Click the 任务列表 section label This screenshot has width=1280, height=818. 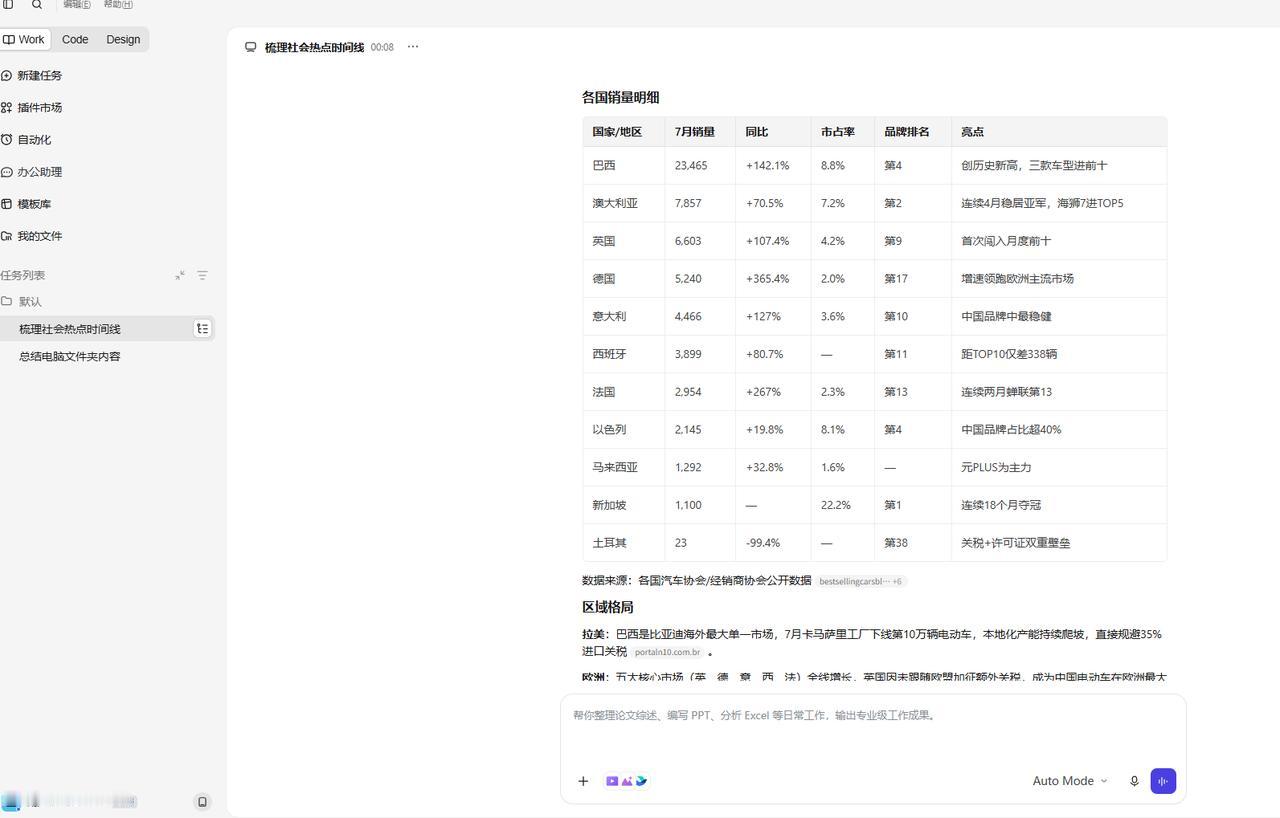pos(23,275)
